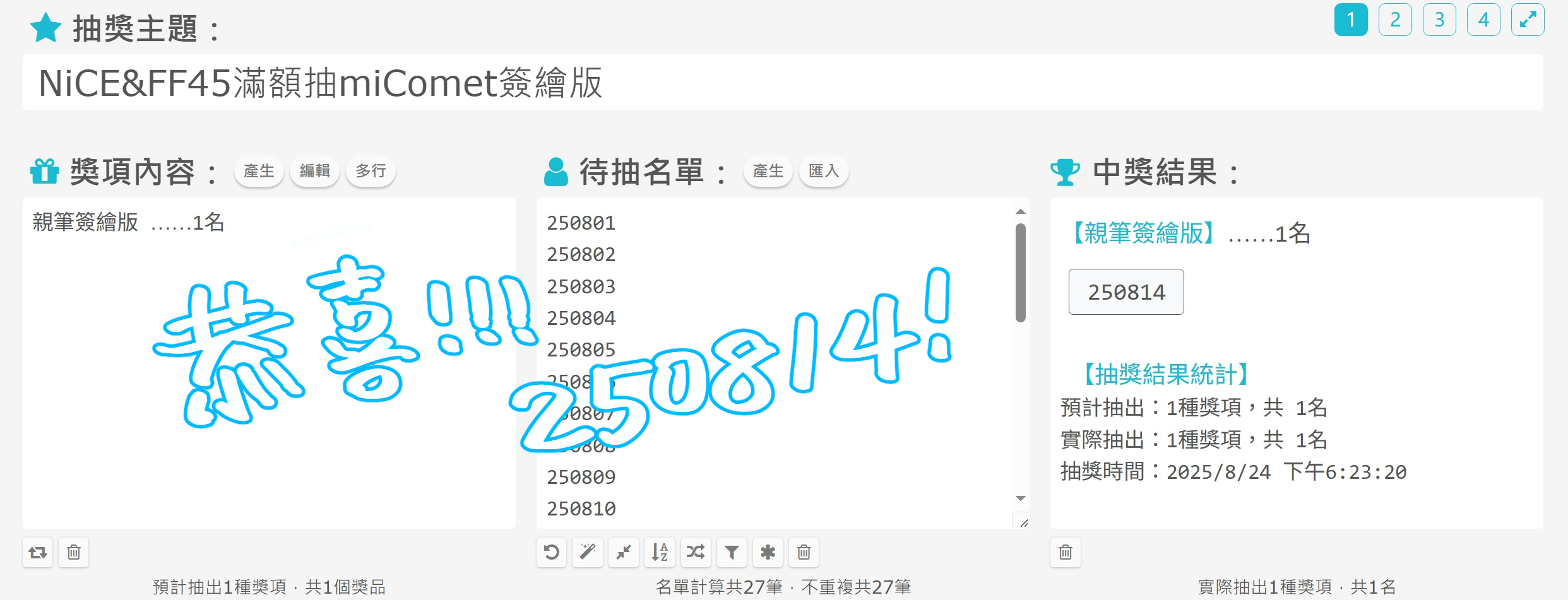Click status text 名單計算共27筆
The height and width of the screenshot is (600, 1568).
[719, 587]
